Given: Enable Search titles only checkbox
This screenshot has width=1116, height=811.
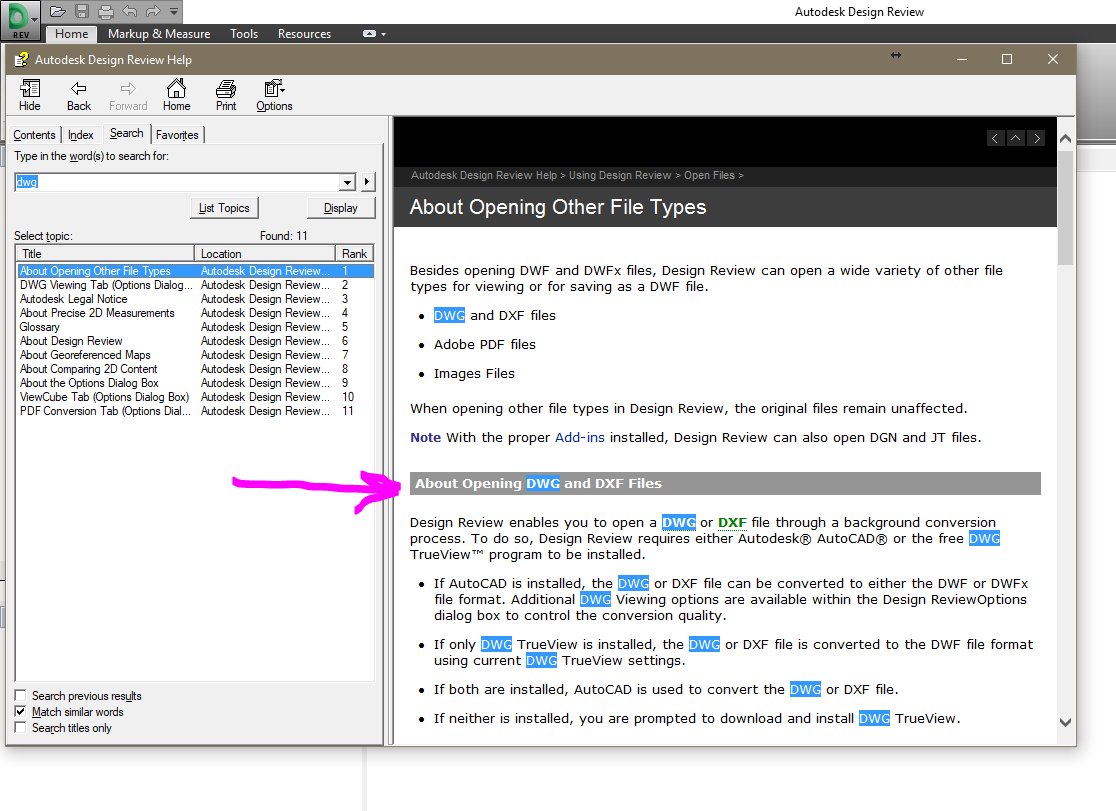Looking at the screenshot, I should (x=21, y=728).
